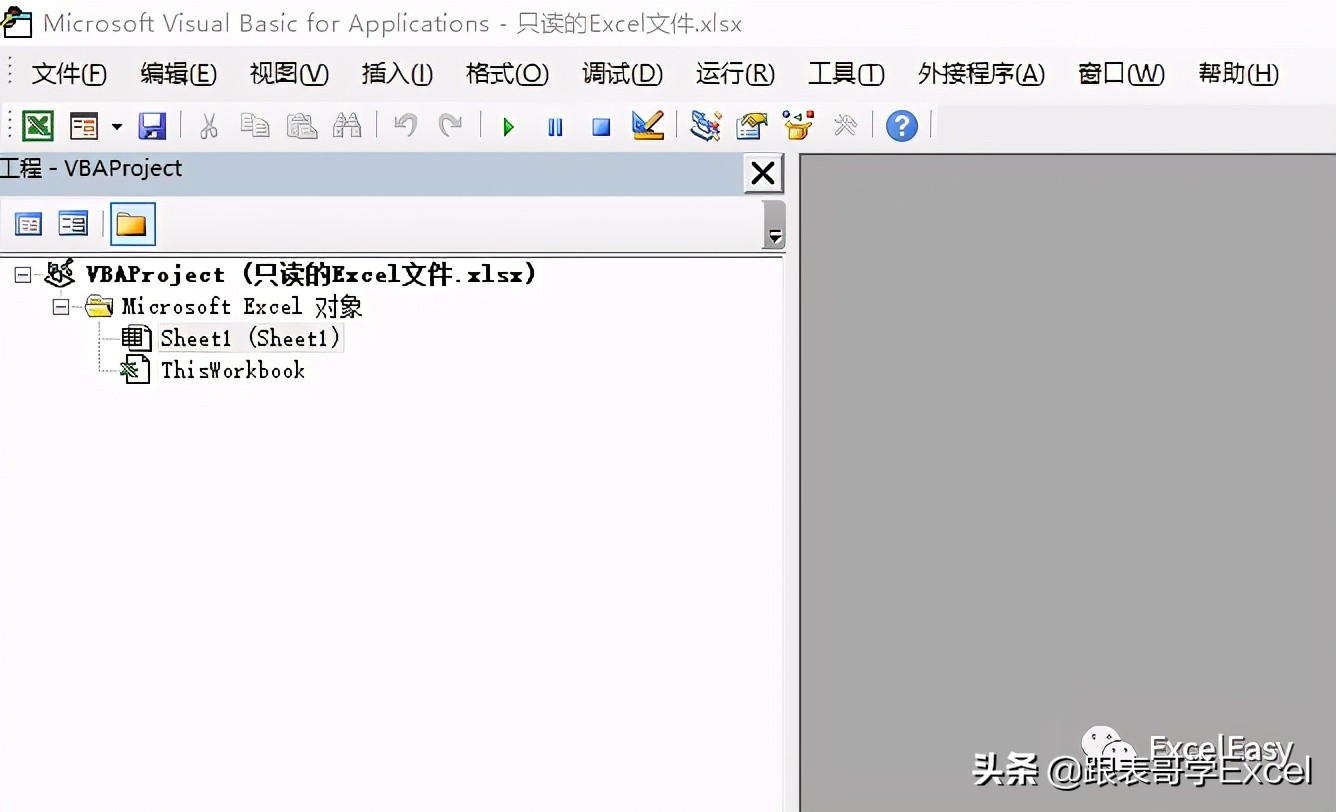This screenshot has height=812, width=1336.
Task: Click the Undo arrow icon
Action: coord(405,126)
